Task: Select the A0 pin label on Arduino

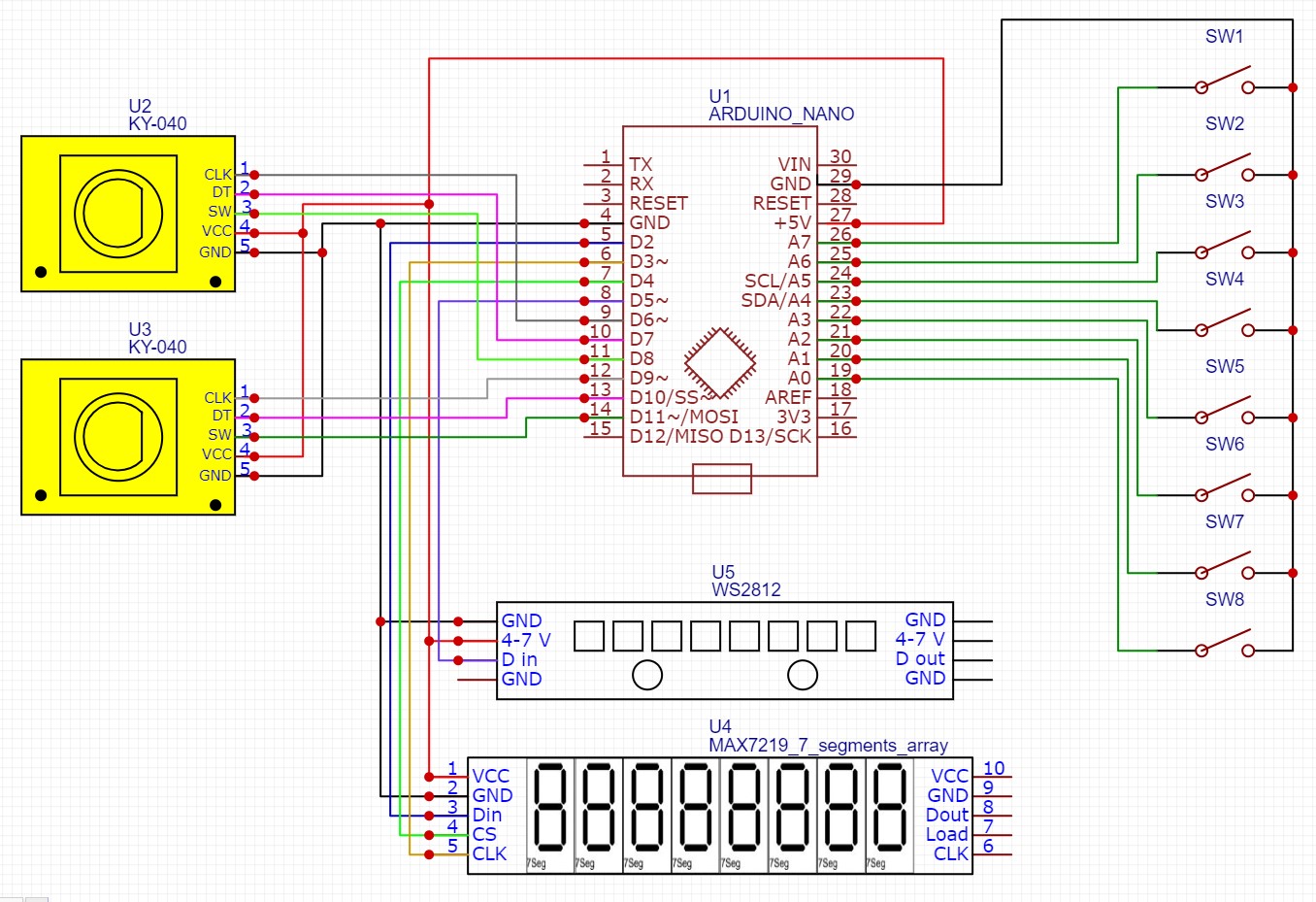Action: [x=800, y=379]
